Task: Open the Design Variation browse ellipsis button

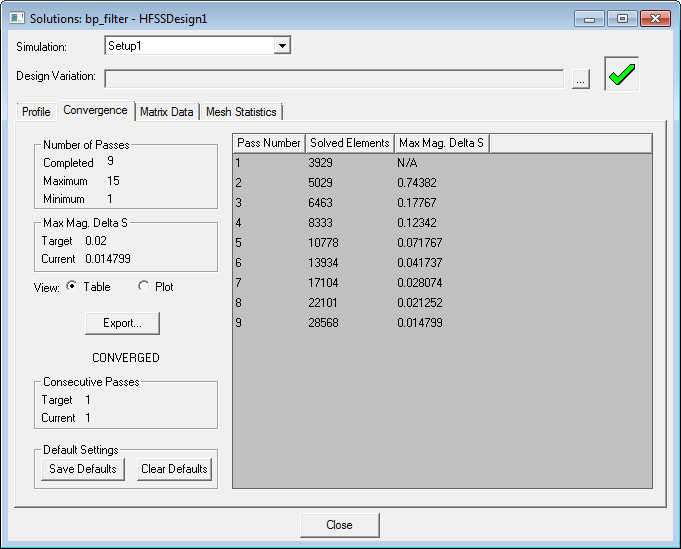Action: [x=581, y=79]
